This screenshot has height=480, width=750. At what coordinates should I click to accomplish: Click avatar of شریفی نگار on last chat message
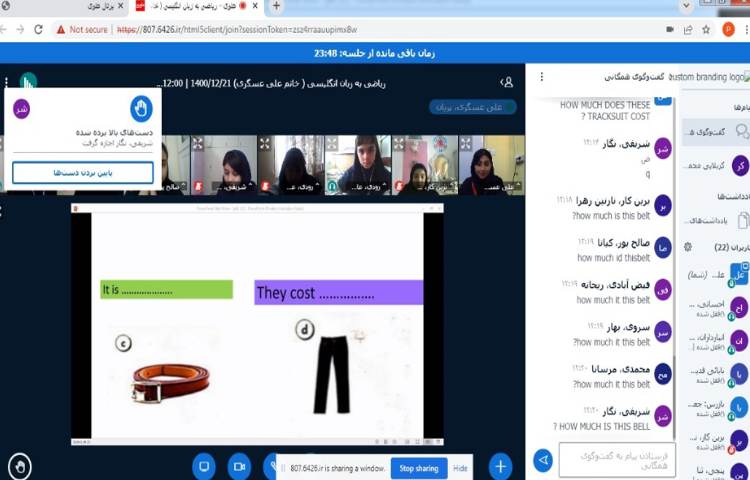coord(663,416)
